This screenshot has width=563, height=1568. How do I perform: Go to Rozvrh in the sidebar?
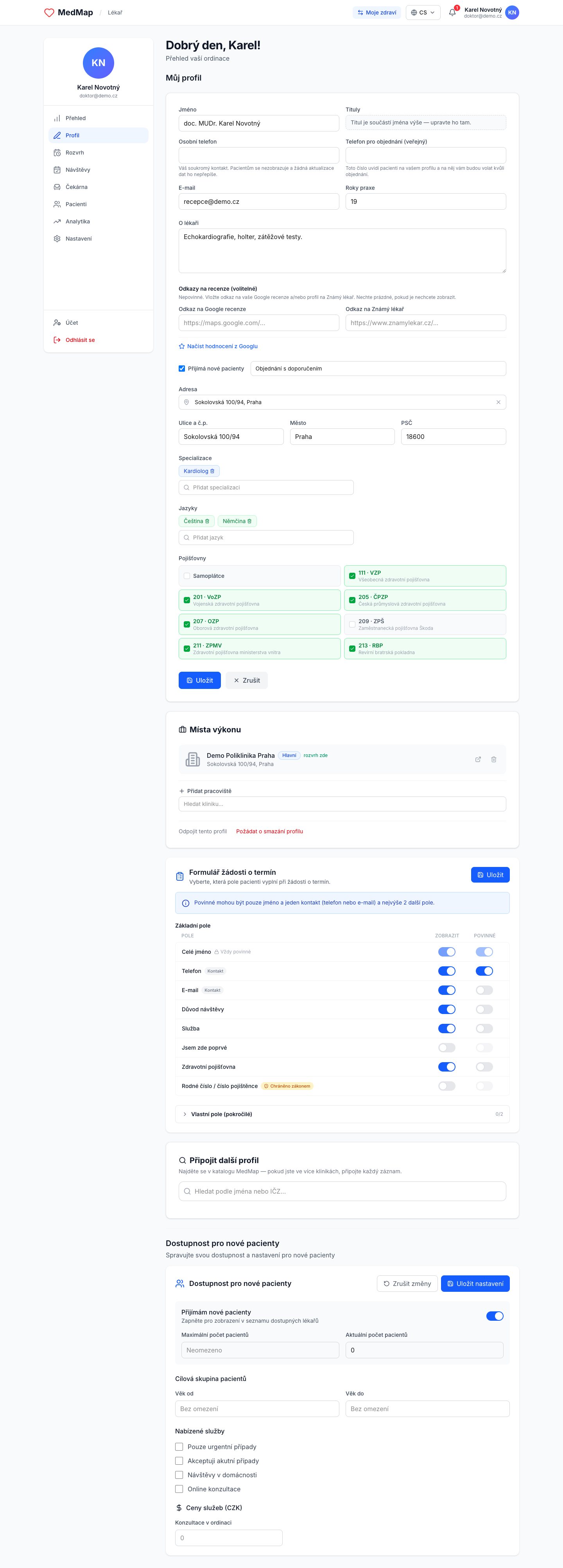99,153
